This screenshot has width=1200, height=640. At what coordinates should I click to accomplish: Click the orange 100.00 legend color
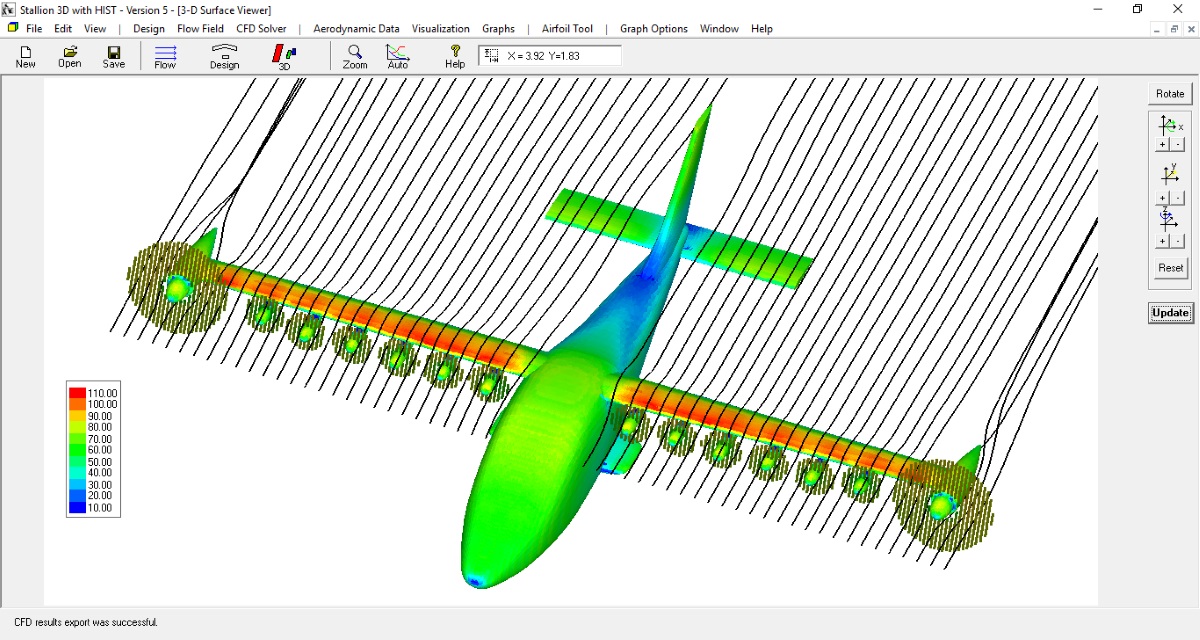(x=77, y=404)
